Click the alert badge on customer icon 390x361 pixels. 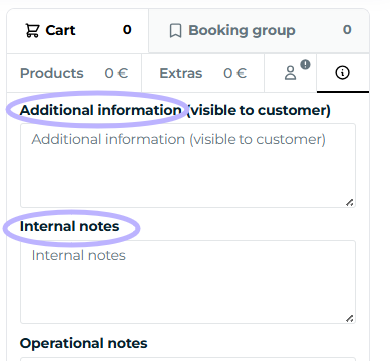click(x=305, y=64)
